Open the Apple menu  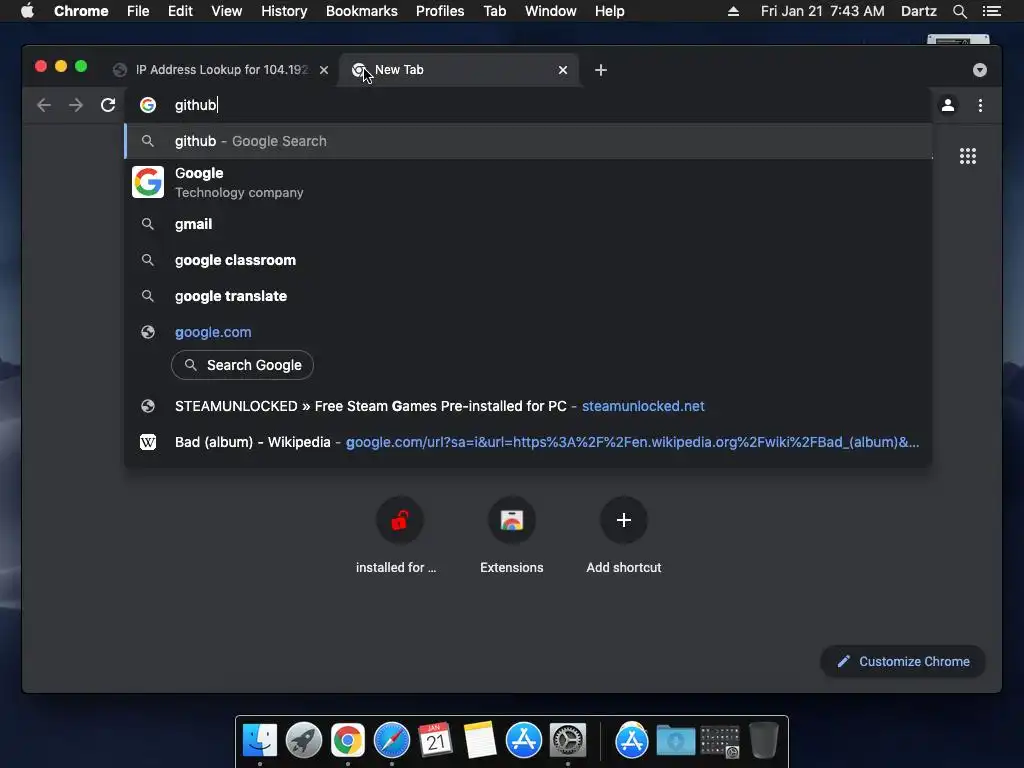[x=27, y=11]
